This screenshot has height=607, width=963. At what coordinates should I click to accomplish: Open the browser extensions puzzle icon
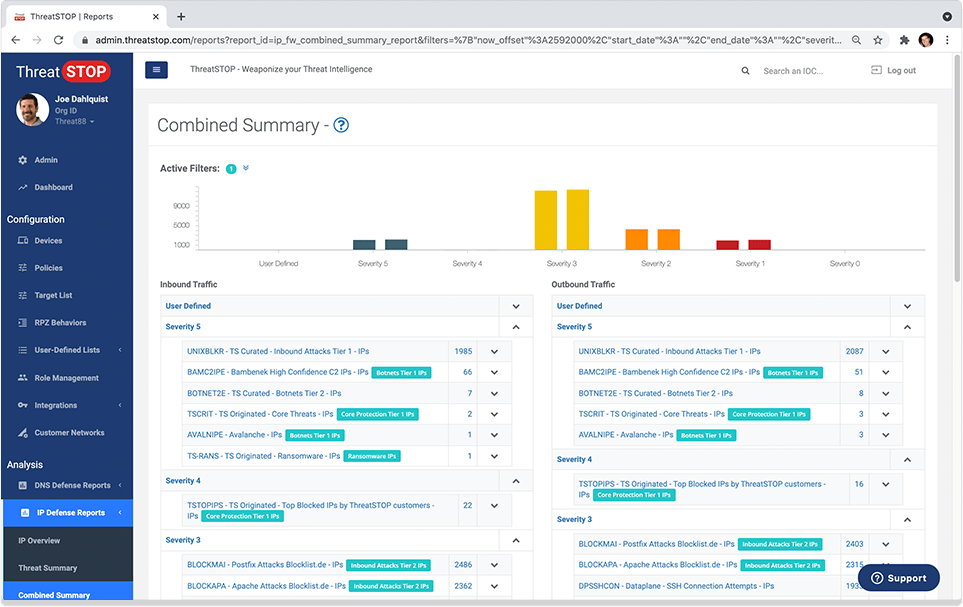point(904,40)
